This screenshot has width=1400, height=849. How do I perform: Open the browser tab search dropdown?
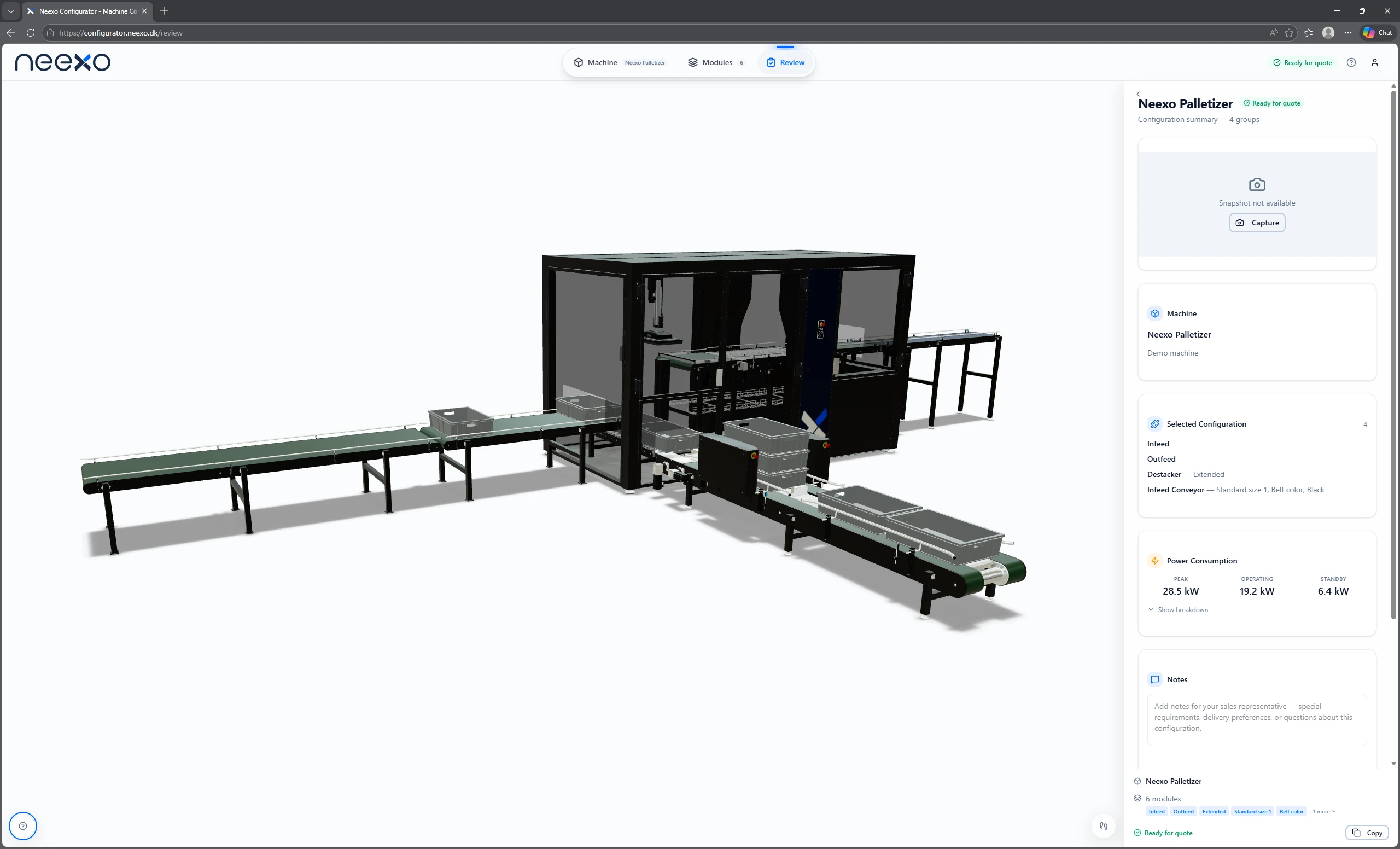coord(11,11)
